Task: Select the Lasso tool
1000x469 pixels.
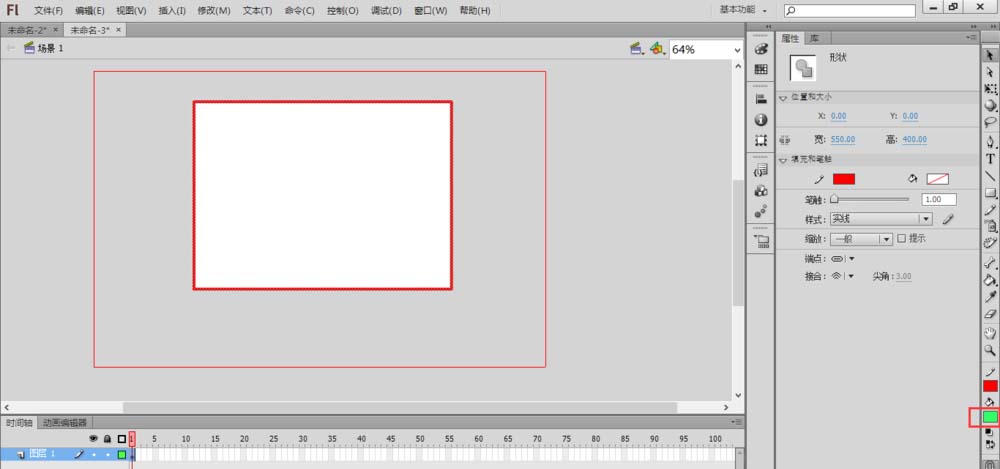Action: point(990,121)
